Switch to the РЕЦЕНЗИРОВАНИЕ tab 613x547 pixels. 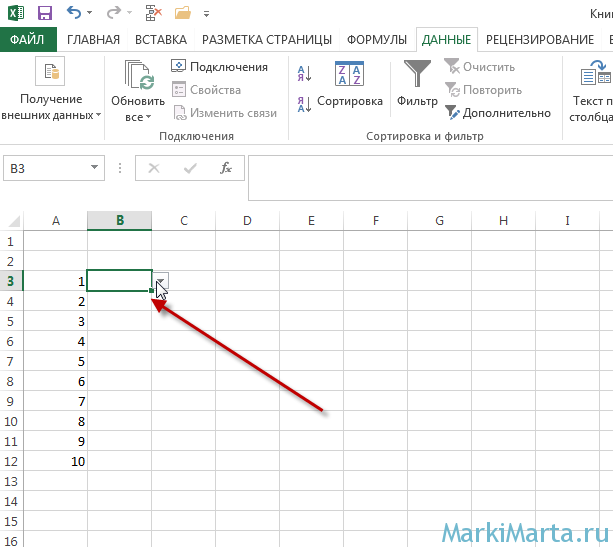[540, 39]
